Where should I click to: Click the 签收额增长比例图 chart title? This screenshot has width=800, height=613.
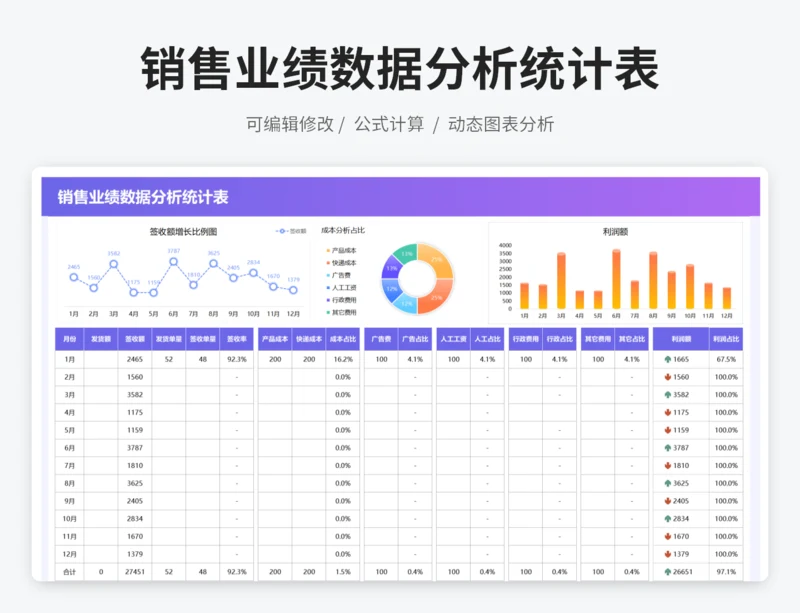[x=183, y=232]
